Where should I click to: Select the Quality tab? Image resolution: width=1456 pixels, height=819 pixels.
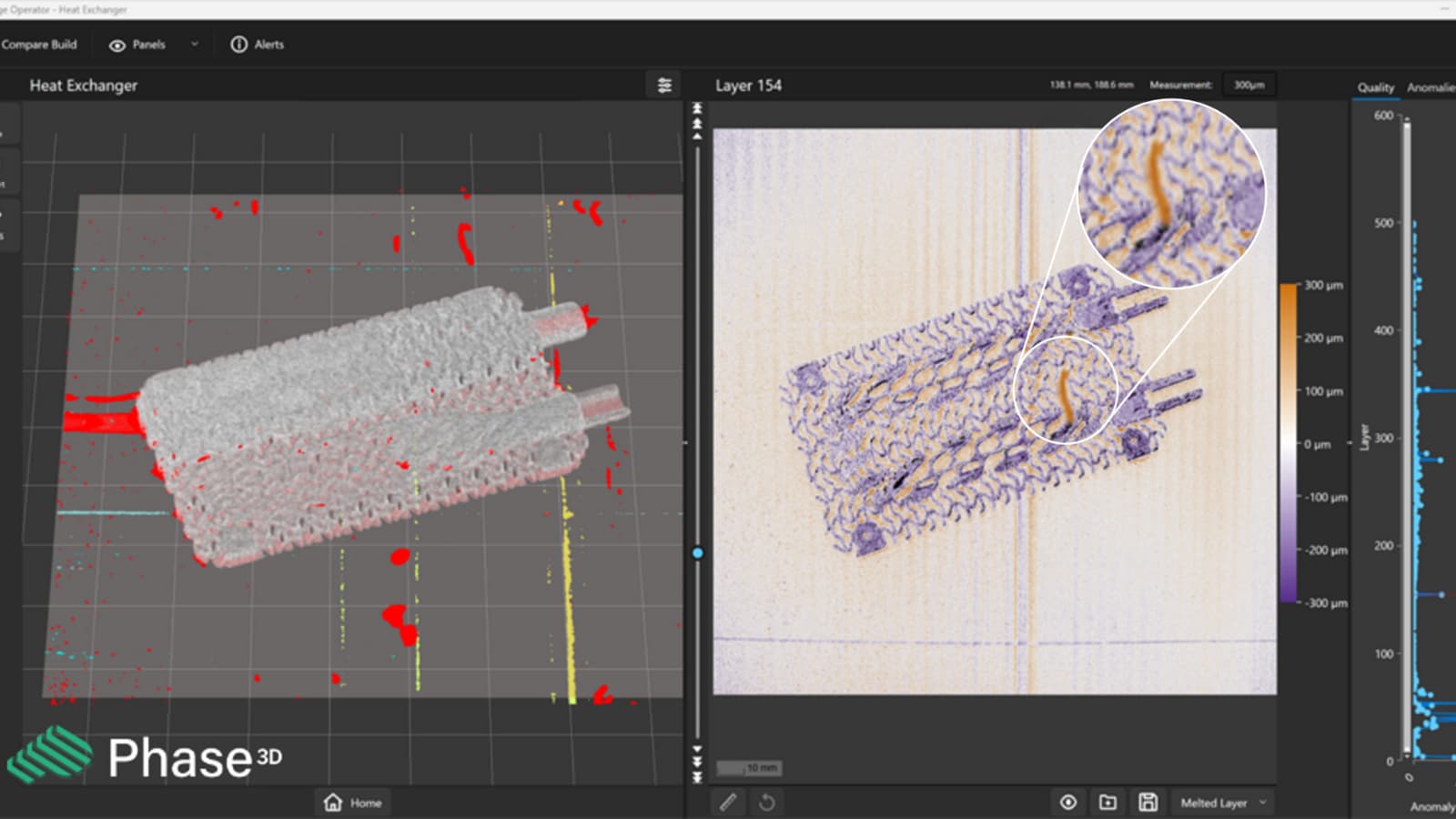tap(1374, 86)
